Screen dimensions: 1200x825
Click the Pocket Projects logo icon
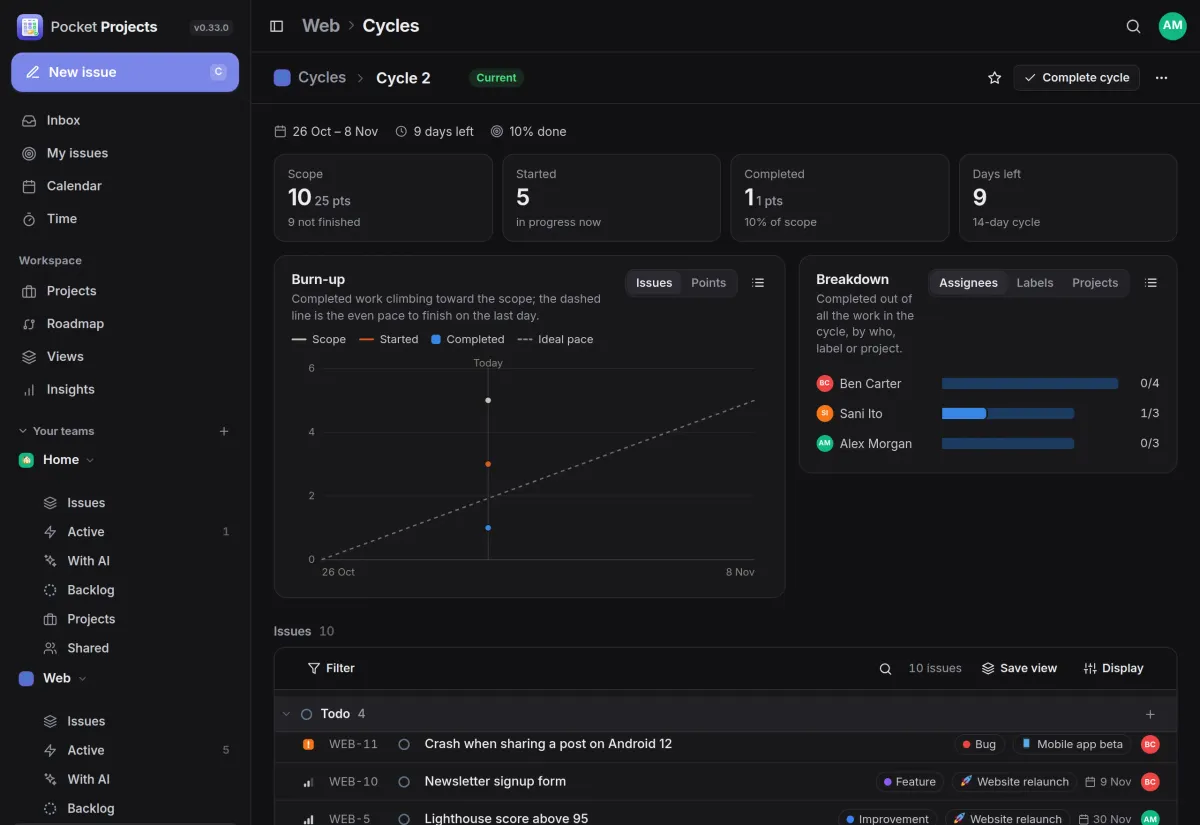30,27
